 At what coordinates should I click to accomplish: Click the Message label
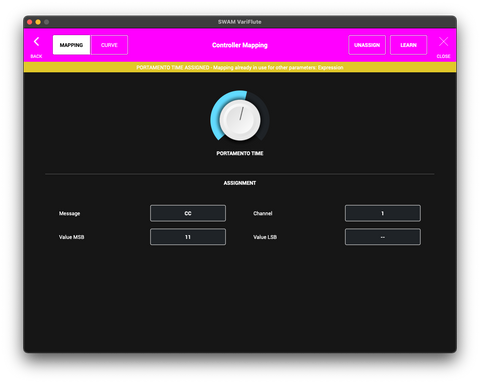tap(69, 213)
